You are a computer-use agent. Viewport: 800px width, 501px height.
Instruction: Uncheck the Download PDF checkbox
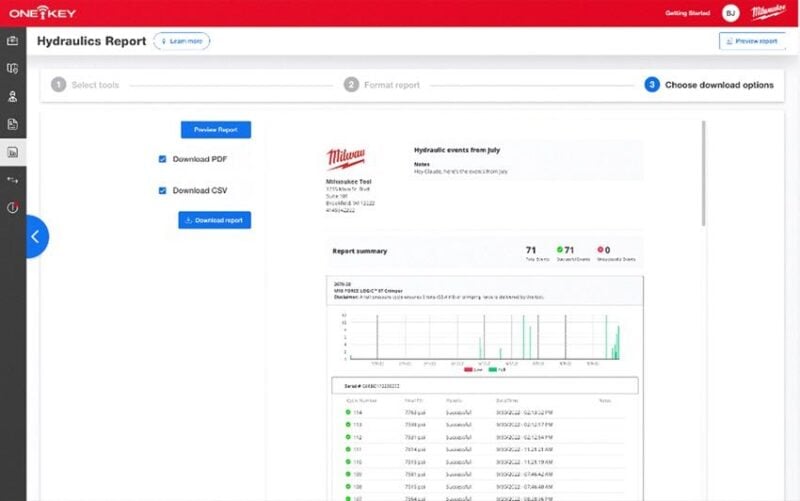162,159
